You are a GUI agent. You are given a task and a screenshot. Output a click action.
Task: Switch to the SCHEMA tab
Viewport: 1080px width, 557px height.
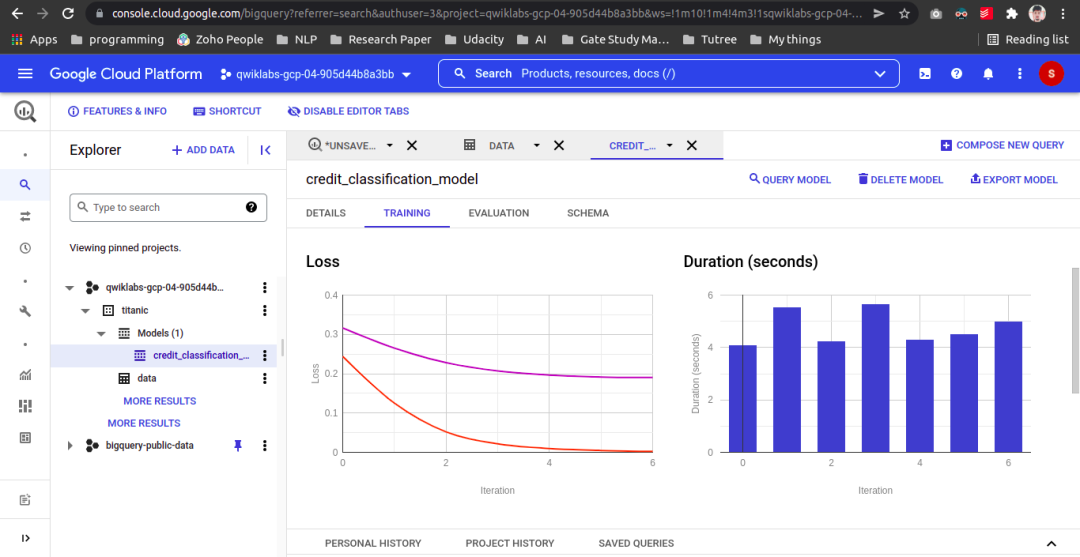click(x=587, y=213)
